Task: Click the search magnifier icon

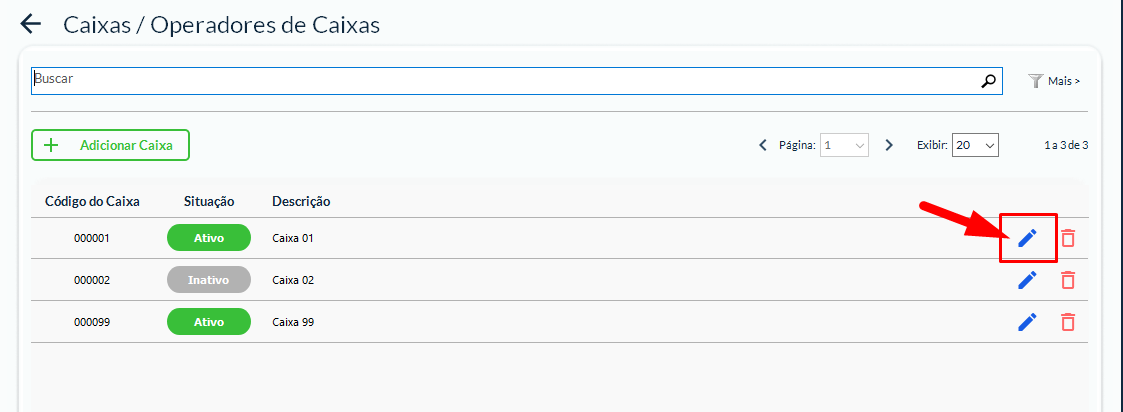Action: (x=989, y=81)
